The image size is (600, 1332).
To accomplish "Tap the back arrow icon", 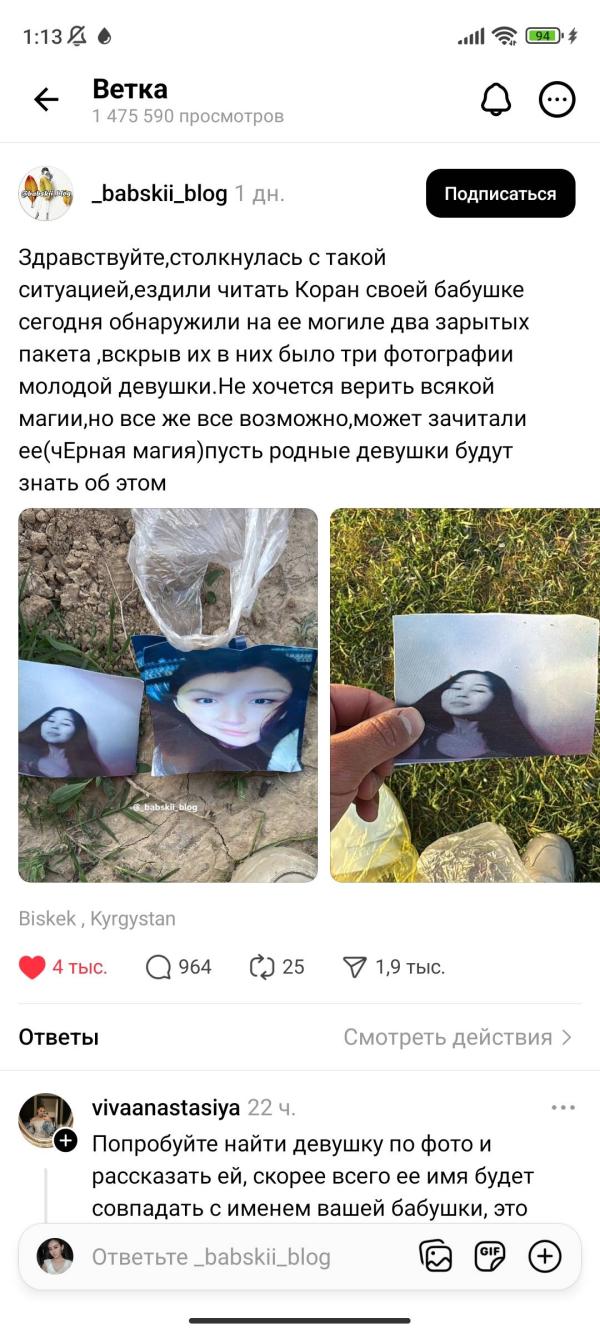I will point(46,99).
